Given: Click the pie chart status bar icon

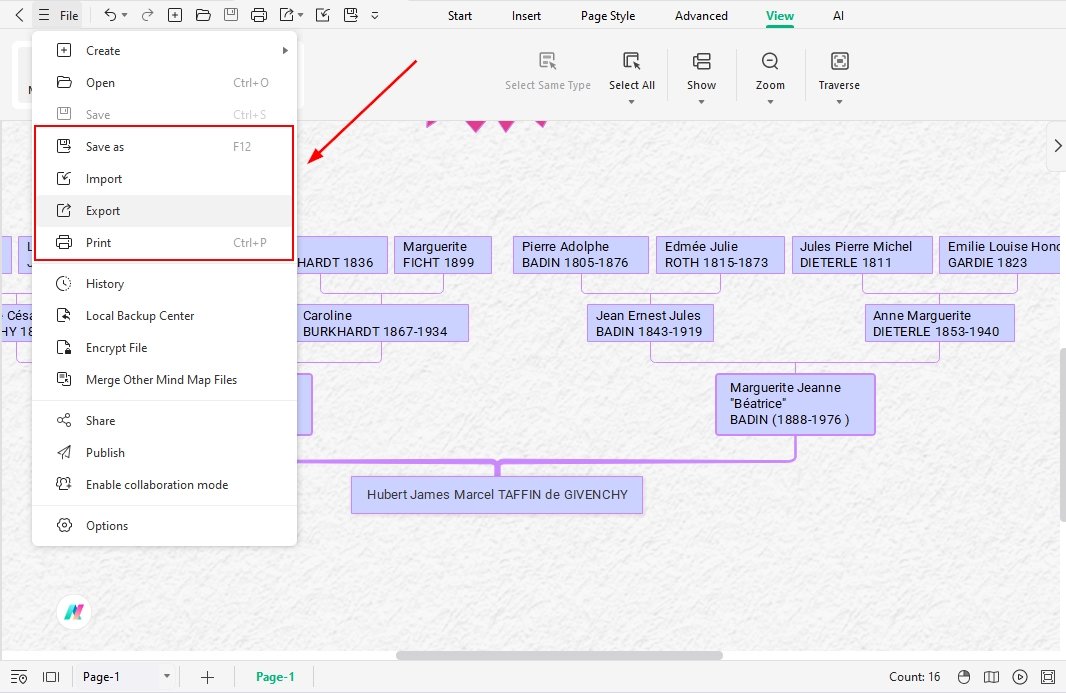Looking at the screenshot, I should click(963, 677).
